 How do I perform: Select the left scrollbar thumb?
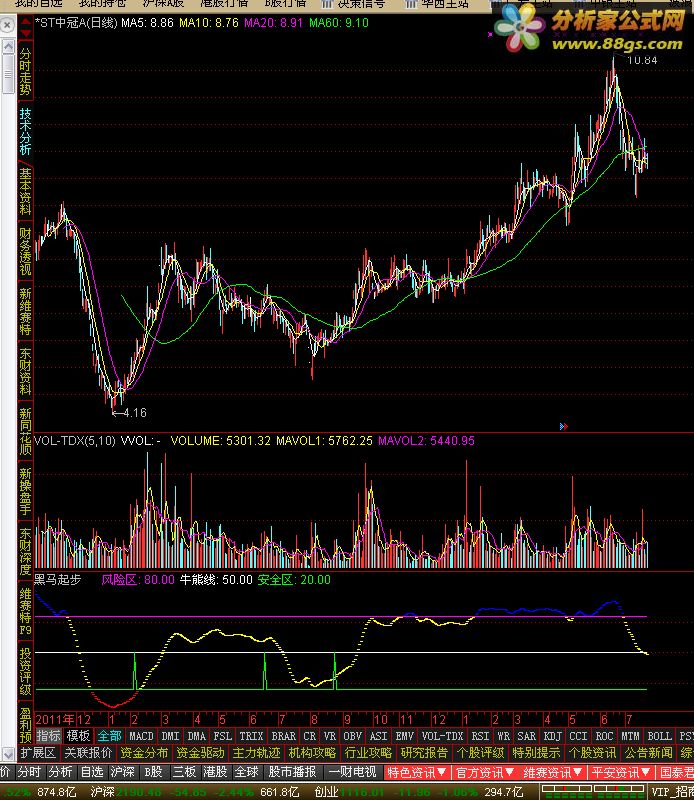8,74
